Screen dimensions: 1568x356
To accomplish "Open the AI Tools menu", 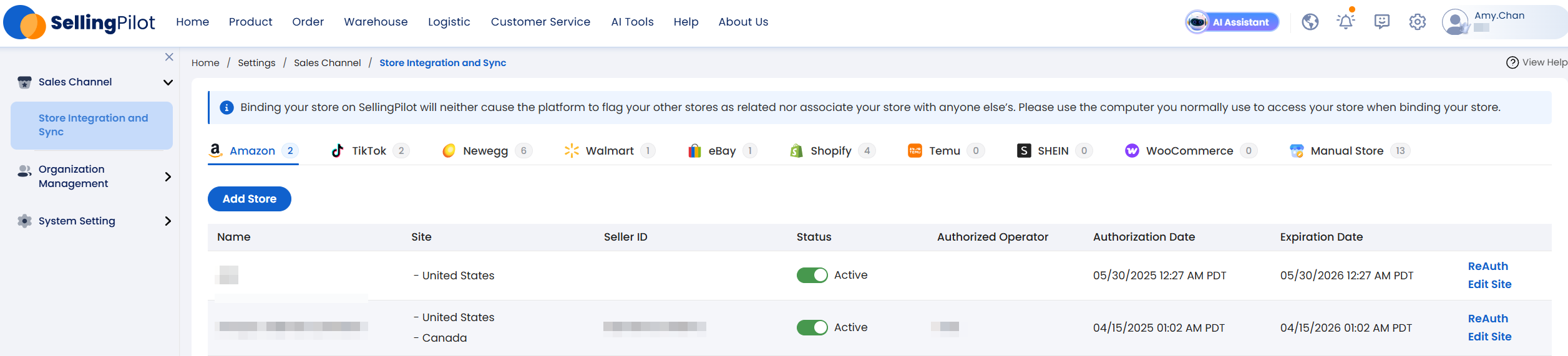I will (632, 22).
